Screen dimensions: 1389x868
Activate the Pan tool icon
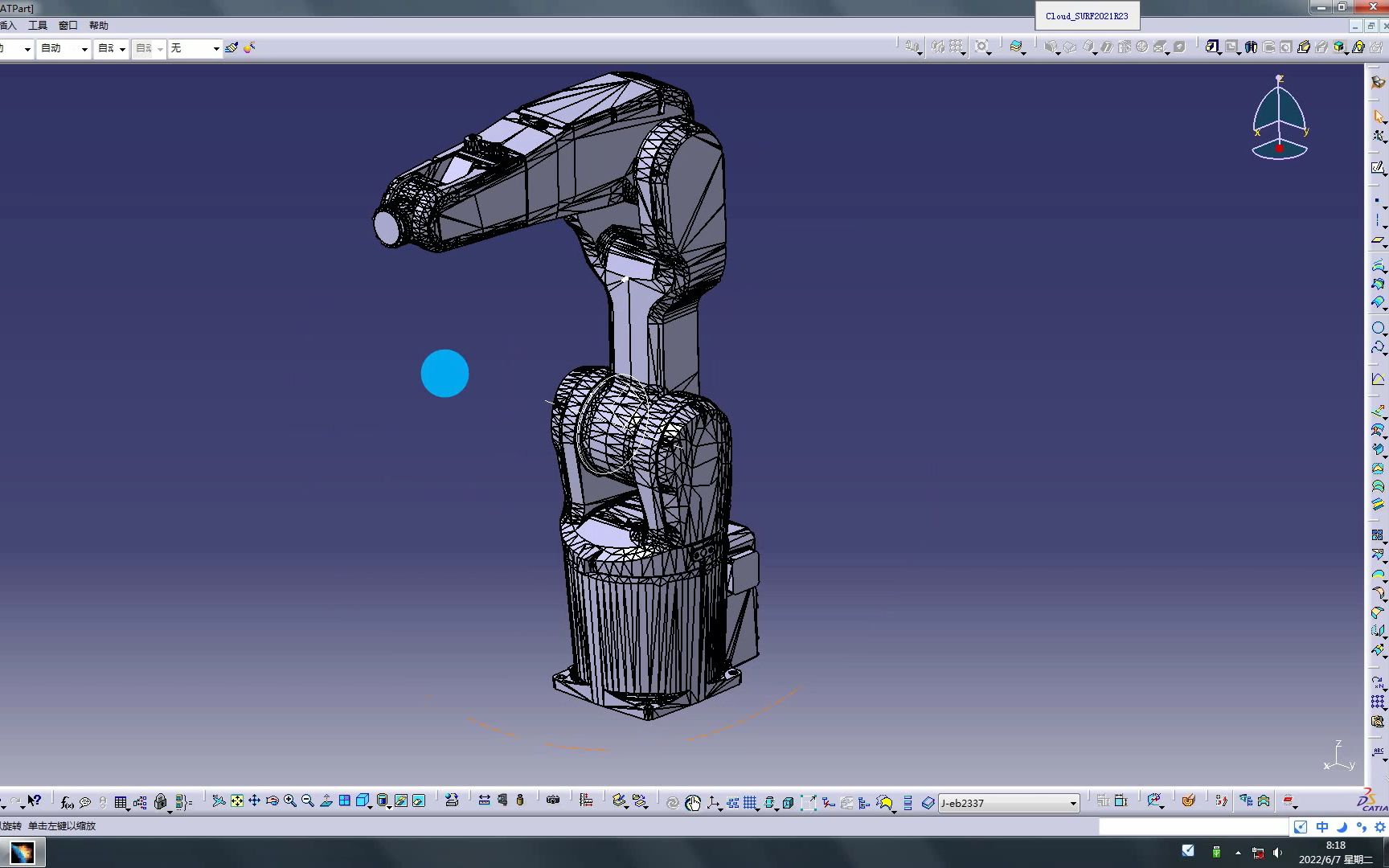point(254,801)
